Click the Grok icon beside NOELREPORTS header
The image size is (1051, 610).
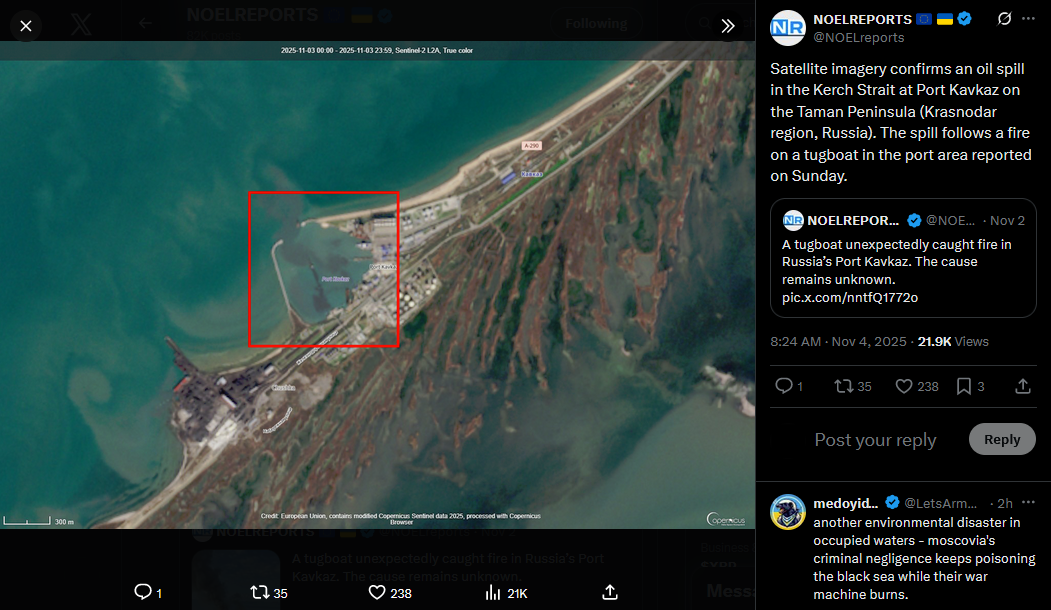click(1004, 19)
